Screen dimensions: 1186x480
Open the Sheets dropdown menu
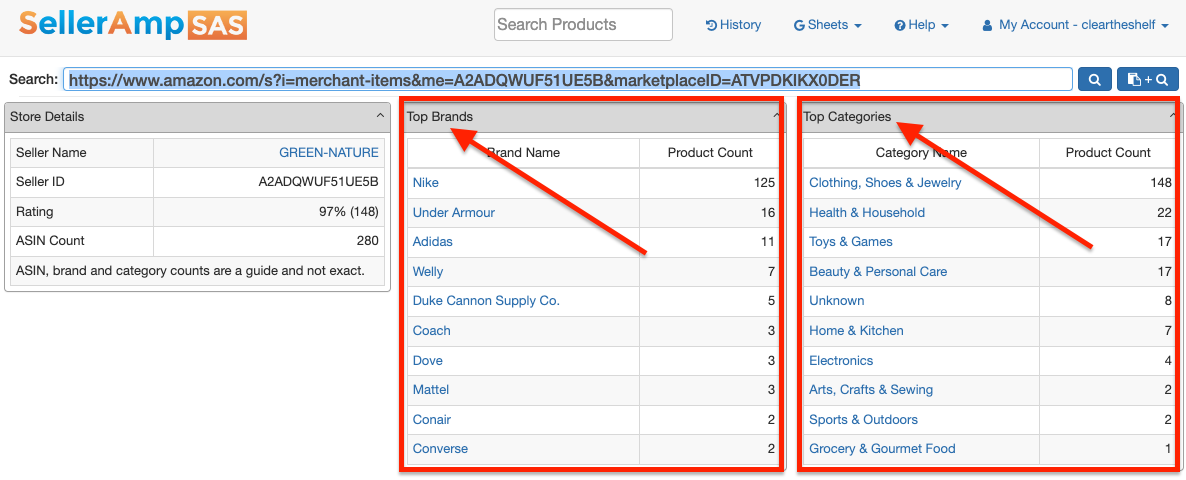click(x=827, y=25)
